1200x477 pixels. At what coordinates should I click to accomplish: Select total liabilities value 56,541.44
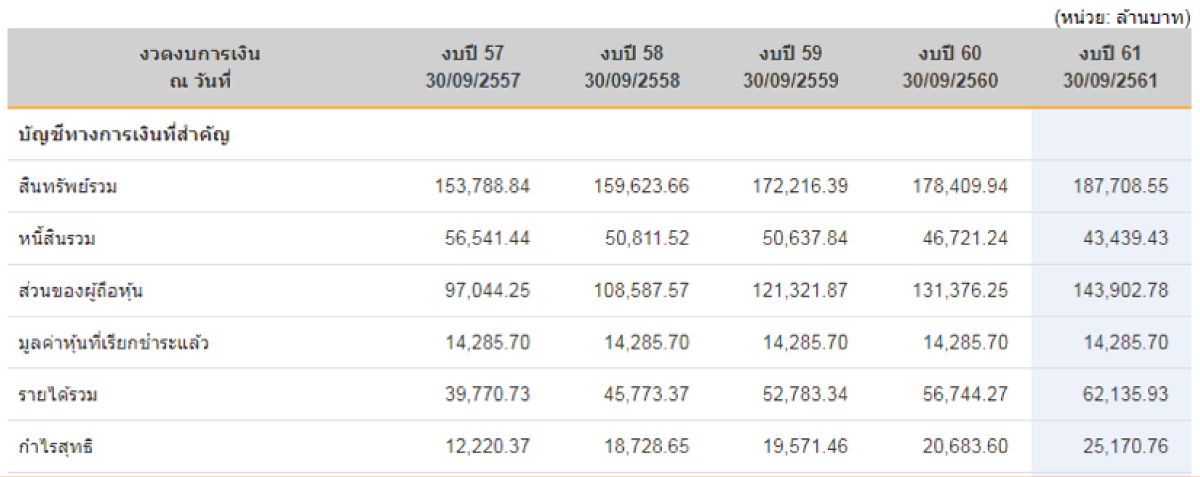point(487,238)
